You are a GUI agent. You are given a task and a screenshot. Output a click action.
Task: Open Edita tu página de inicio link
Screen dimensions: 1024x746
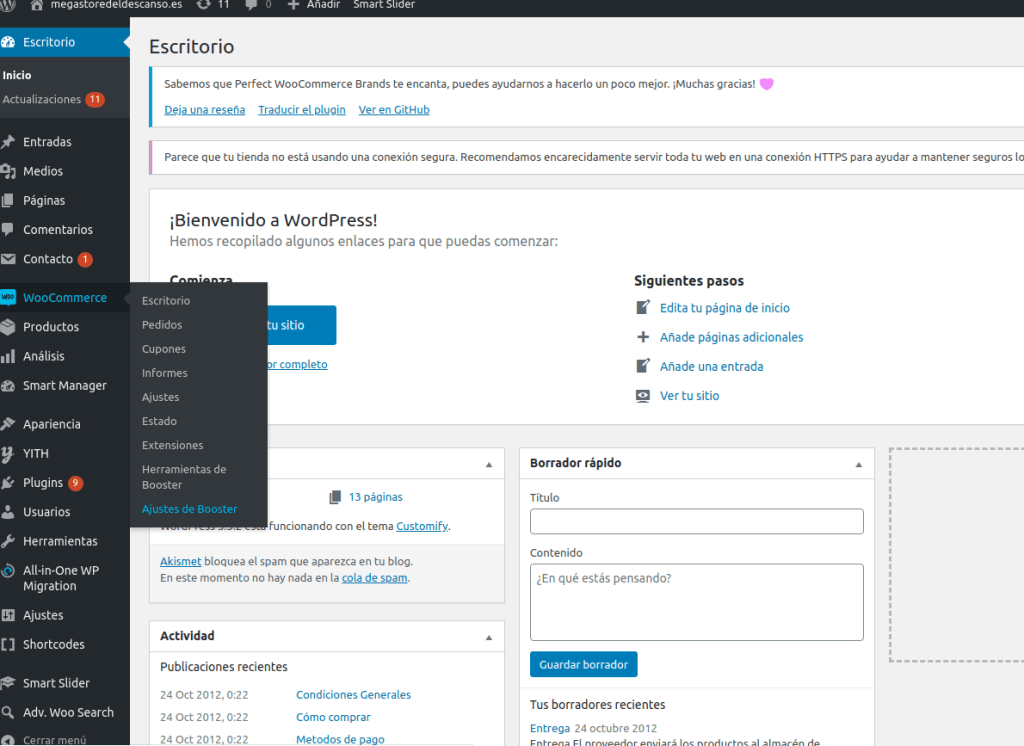724,308
